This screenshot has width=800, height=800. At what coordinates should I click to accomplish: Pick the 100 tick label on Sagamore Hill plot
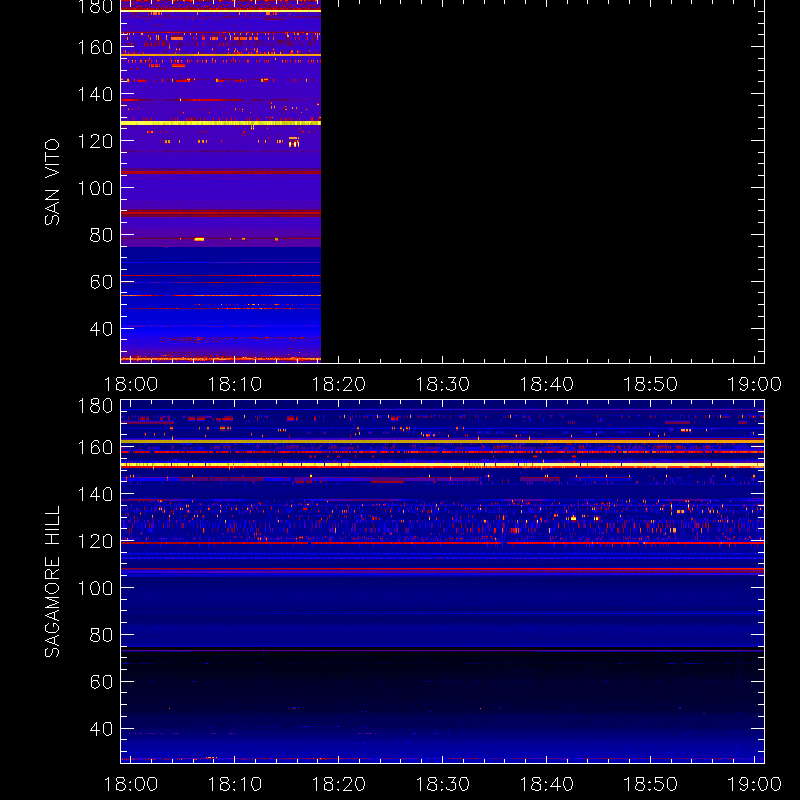[95, 588]
